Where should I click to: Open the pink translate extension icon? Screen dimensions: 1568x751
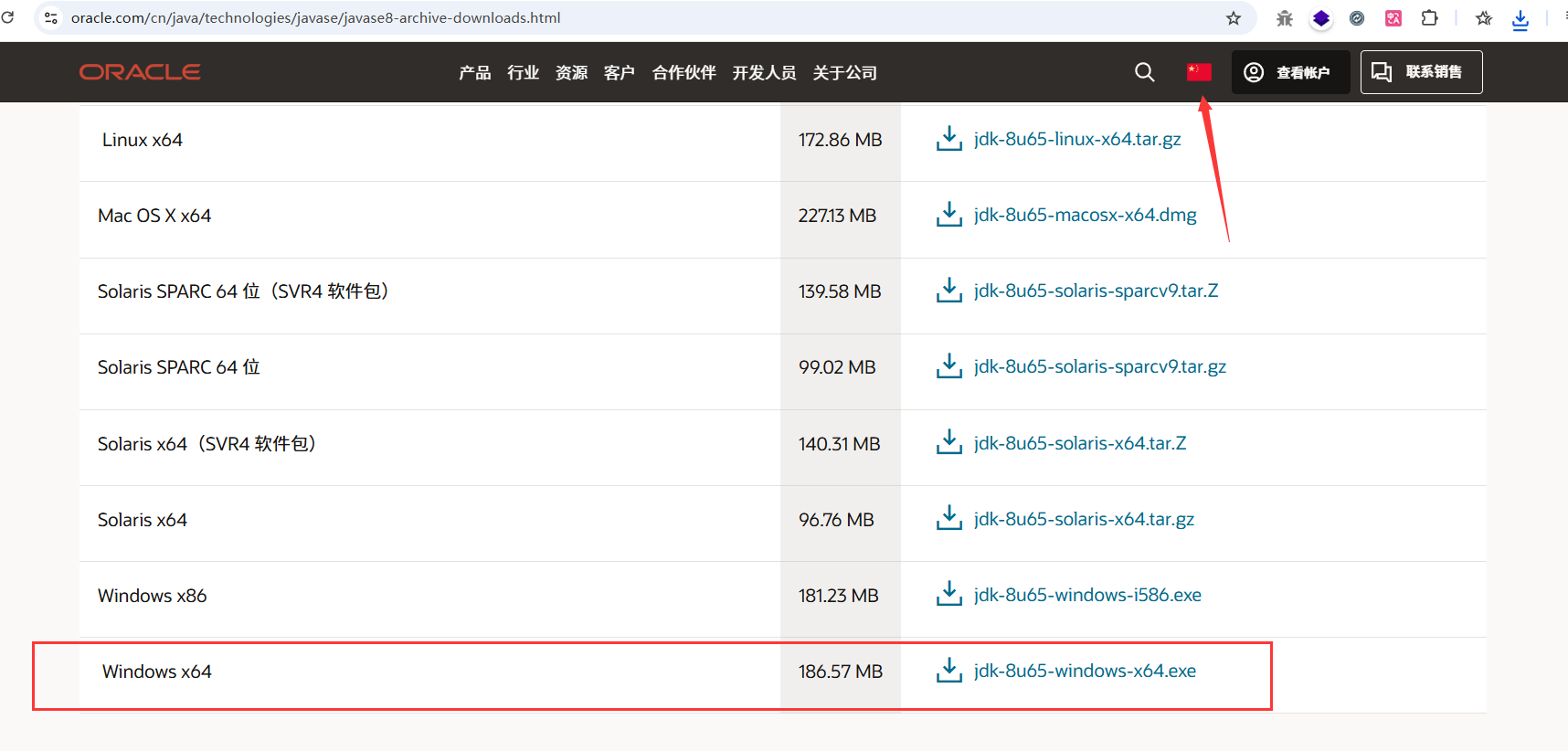(x=1393, y=18)
